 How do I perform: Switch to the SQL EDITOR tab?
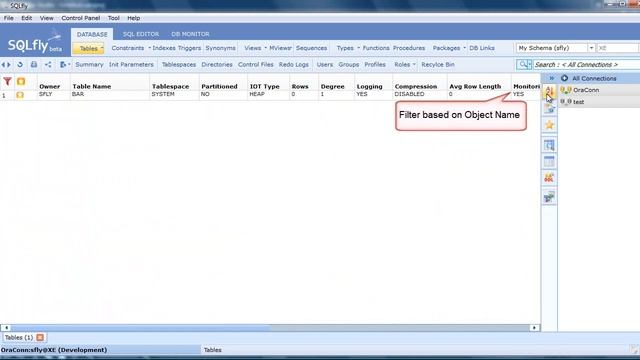pyautogui.click(x=141, y=34)
